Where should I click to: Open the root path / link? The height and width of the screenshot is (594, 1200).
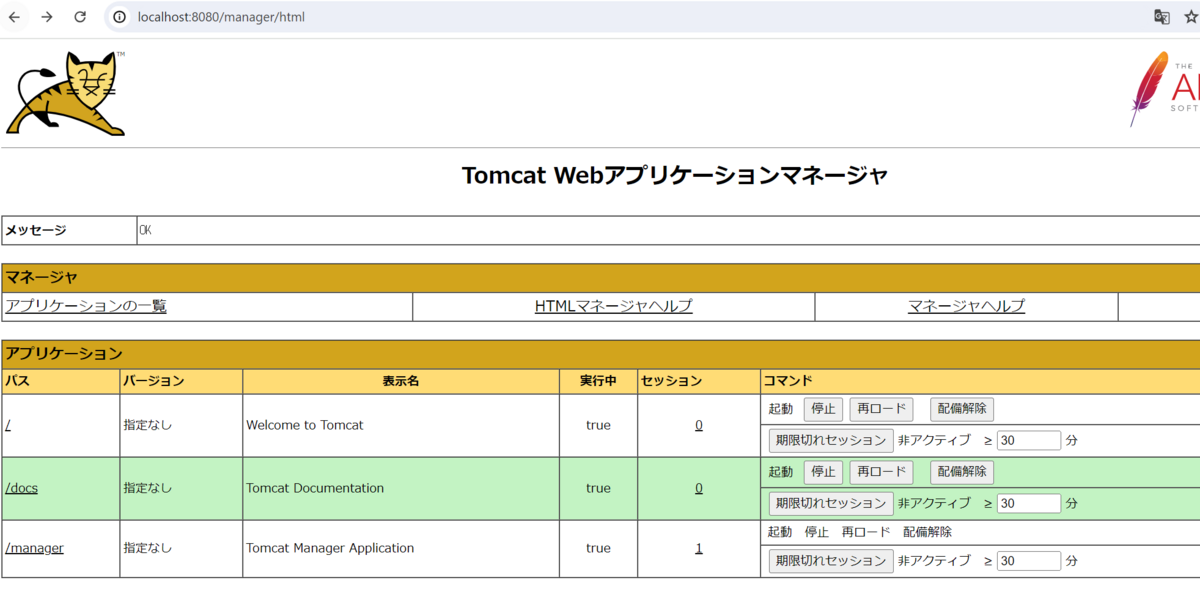8,425
